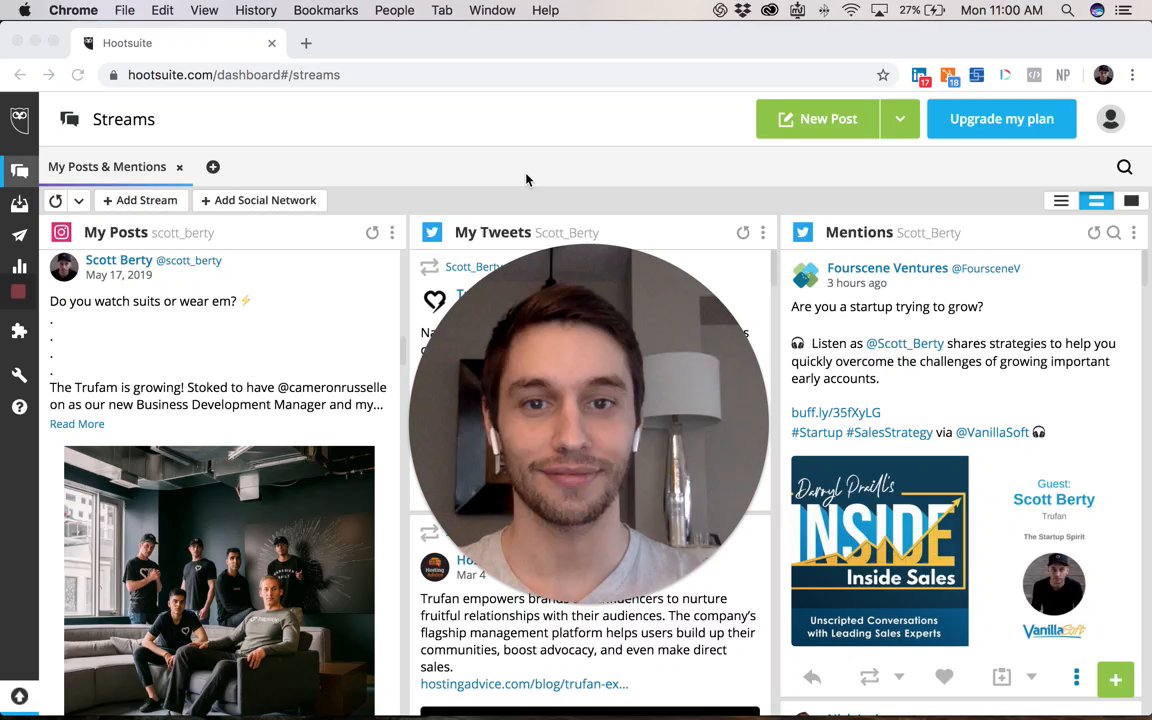
Task: Click the green plus button
Action: pyautogui.click(x=1115, y=680)
